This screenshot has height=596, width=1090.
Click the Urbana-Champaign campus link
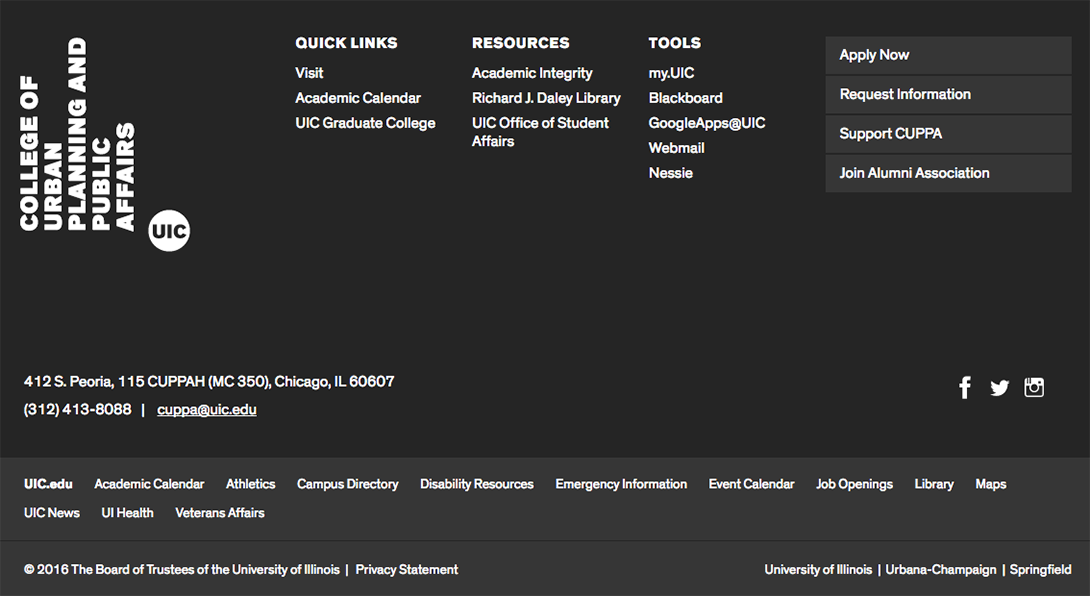pyautogui.click(x=941, y=568)
